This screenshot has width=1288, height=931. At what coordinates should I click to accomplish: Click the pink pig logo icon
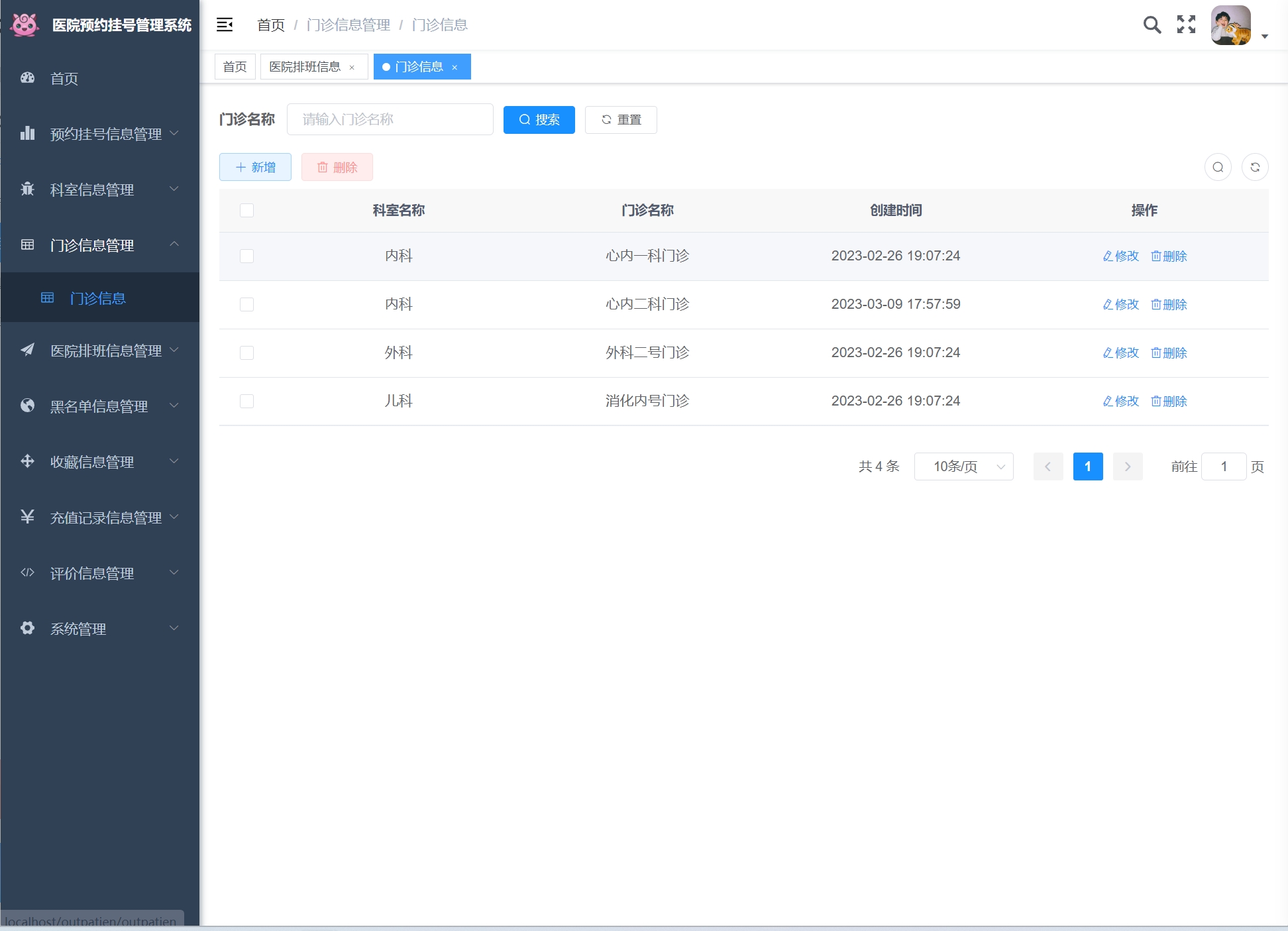[x=25, y=25]
